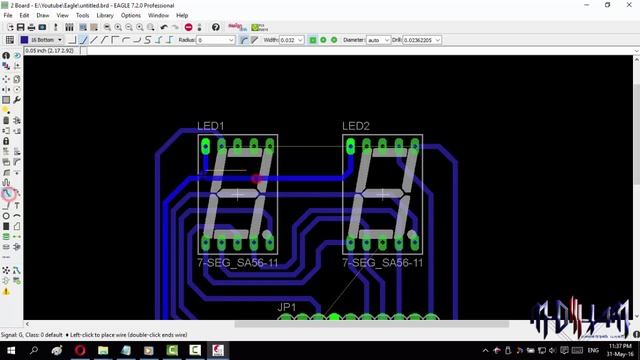640x360 pixels.
Task: Select the wrench Change tool
Action: coord(17,100)
